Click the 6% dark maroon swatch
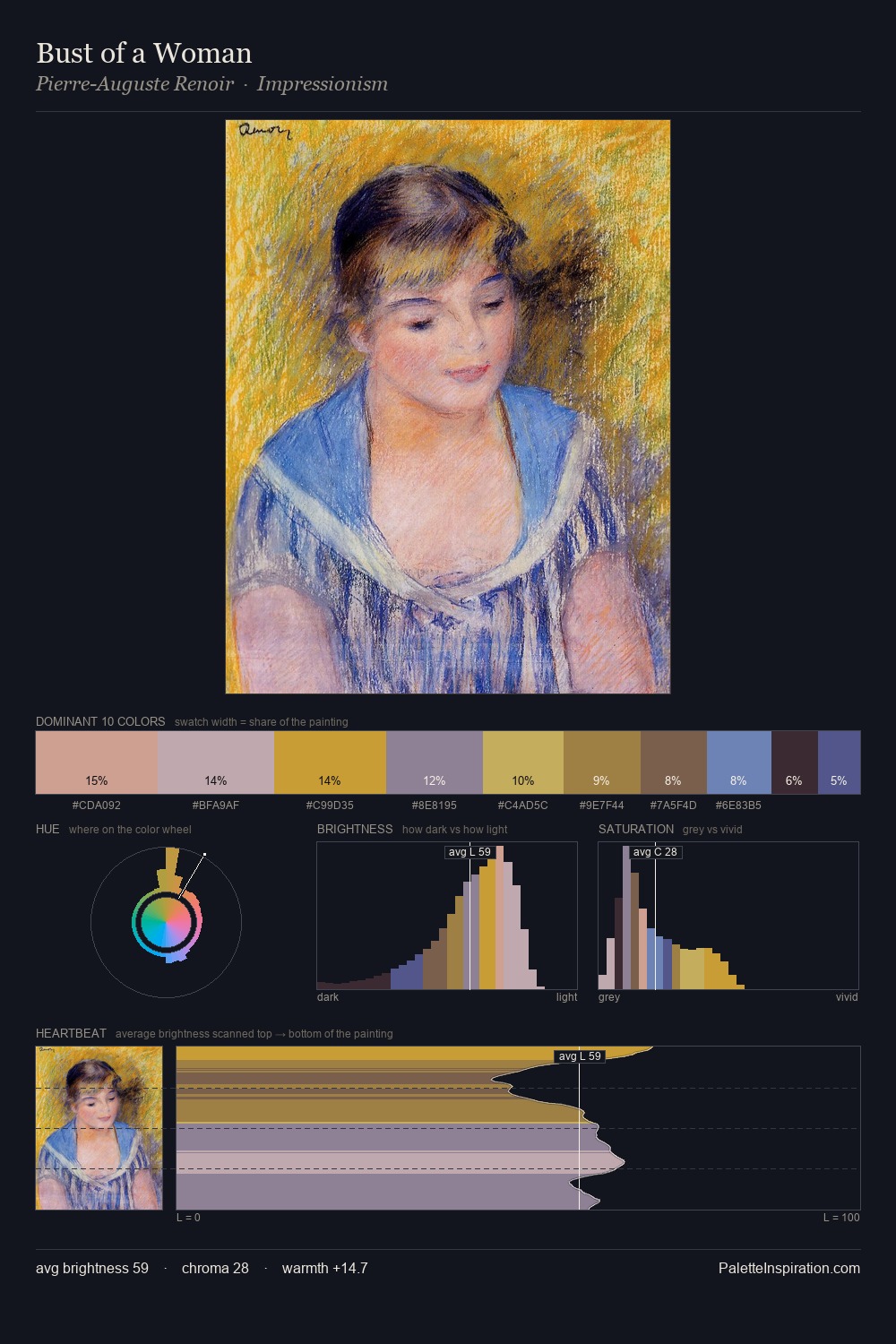896x1344 pixels. 795,762
